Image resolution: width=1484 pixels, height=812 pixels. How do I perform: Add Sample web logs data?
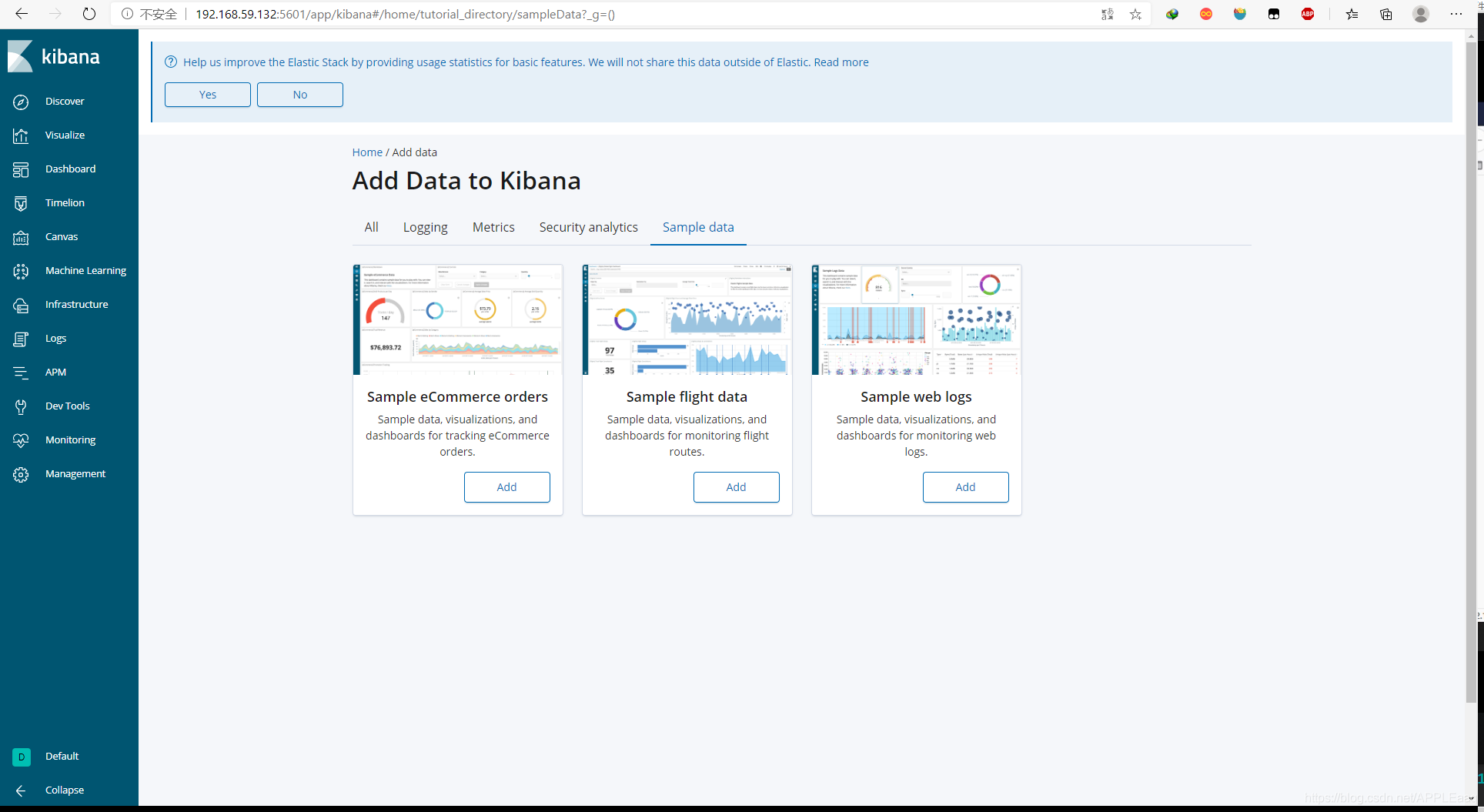tap(966, 487)
